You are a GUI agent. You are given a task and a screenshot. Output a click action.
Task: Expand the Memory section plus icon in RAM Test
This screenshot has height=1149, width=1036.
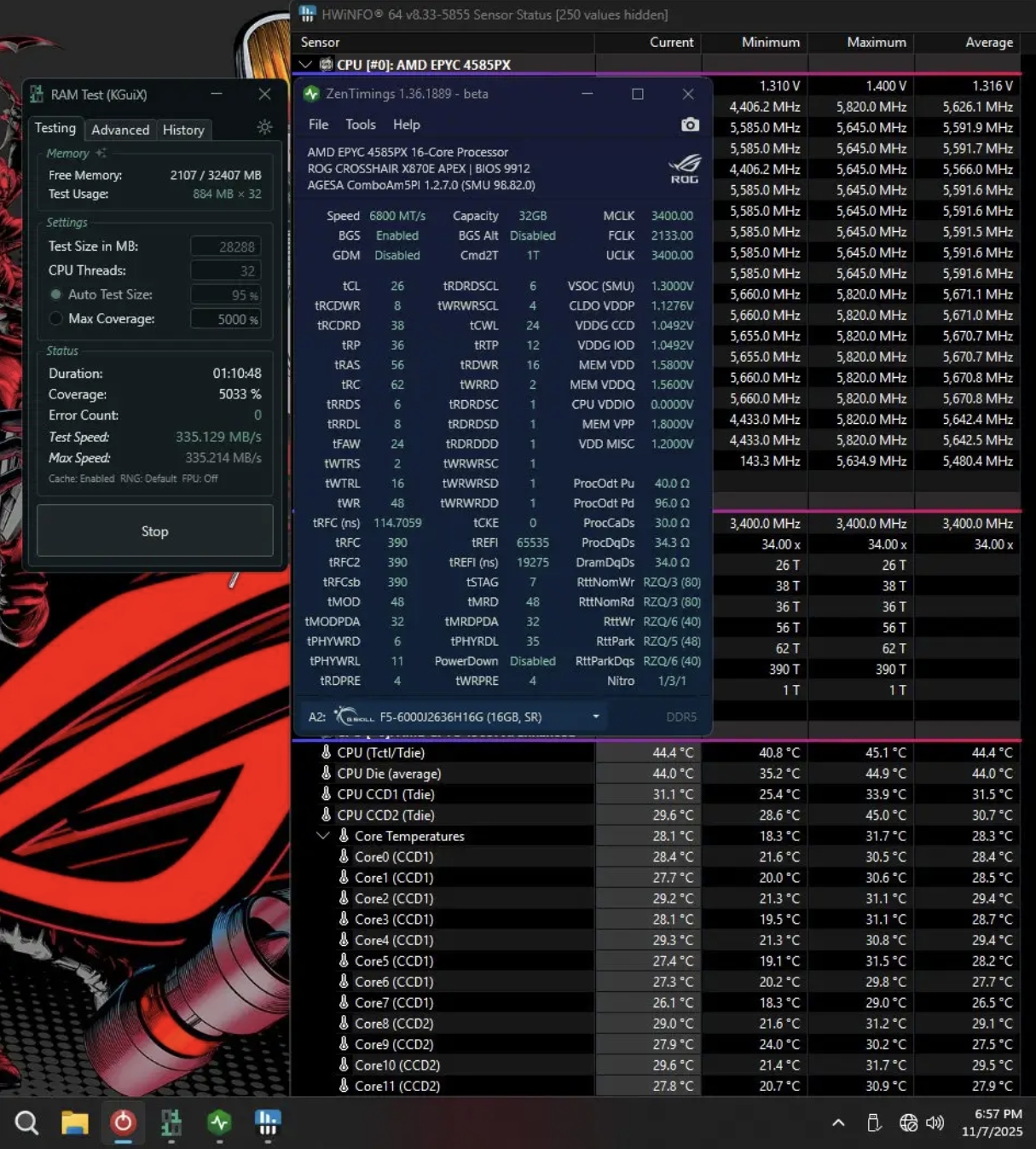click(101, 153)
